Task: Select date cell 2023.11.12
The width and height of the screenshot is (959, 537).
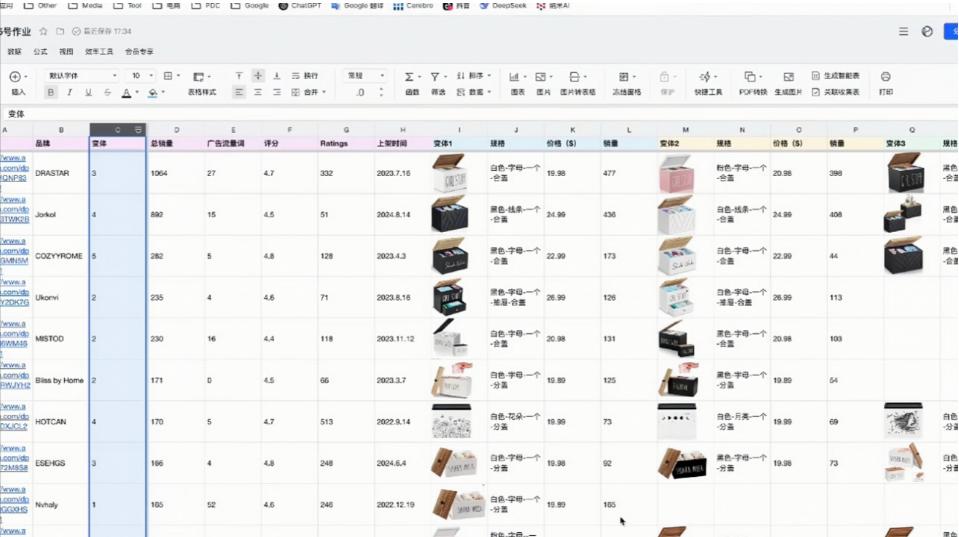Action: click(402, 339)
